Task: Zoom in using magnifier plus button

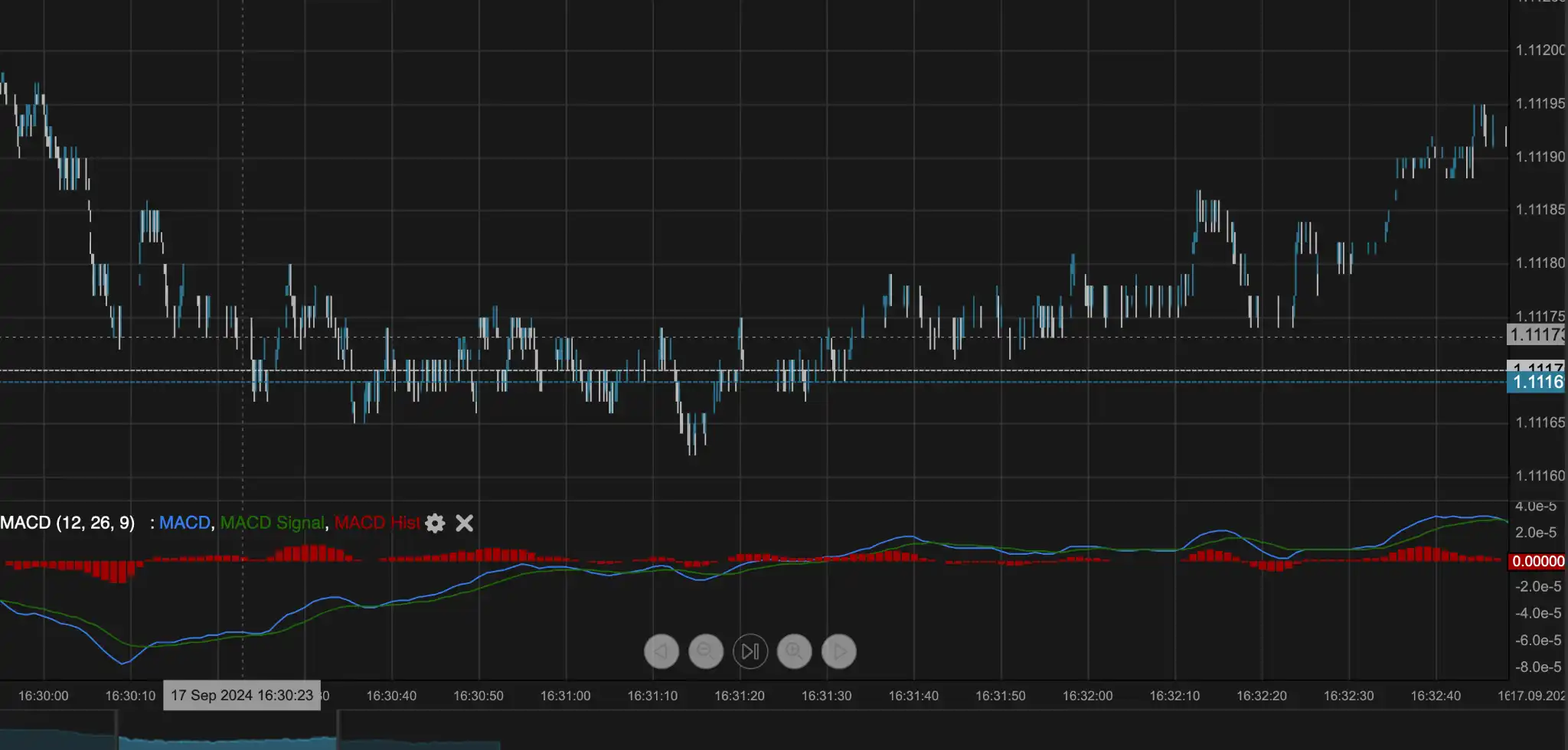Action: 794,651
